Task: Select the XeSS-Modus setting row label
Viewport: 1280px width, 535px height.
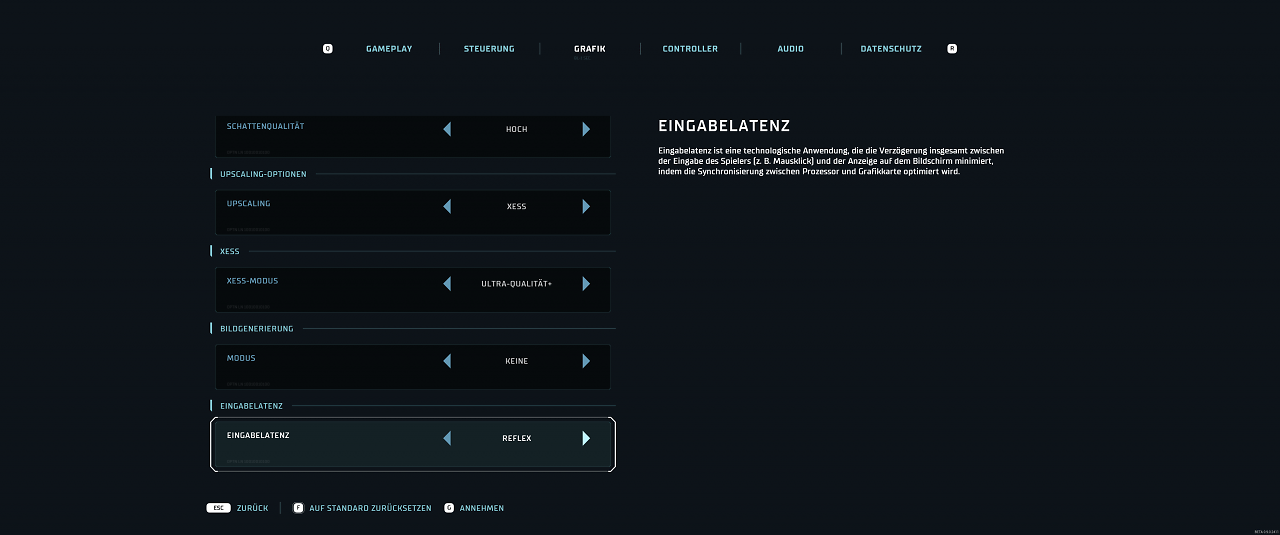Action: click(x=252, y=281)
